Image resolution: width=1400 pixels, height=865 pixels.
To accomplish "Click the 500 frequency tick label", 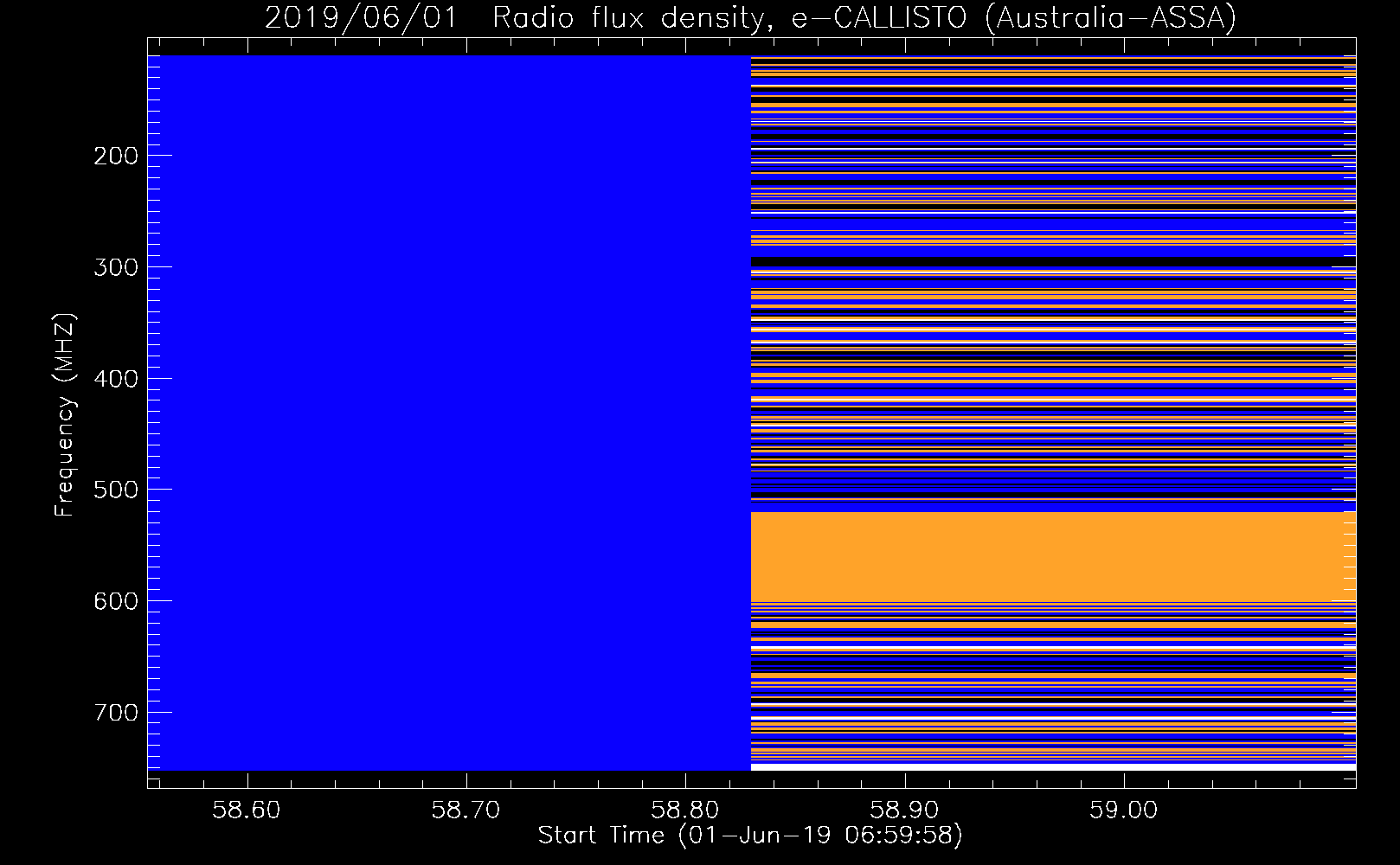I will tap(116, 490).
